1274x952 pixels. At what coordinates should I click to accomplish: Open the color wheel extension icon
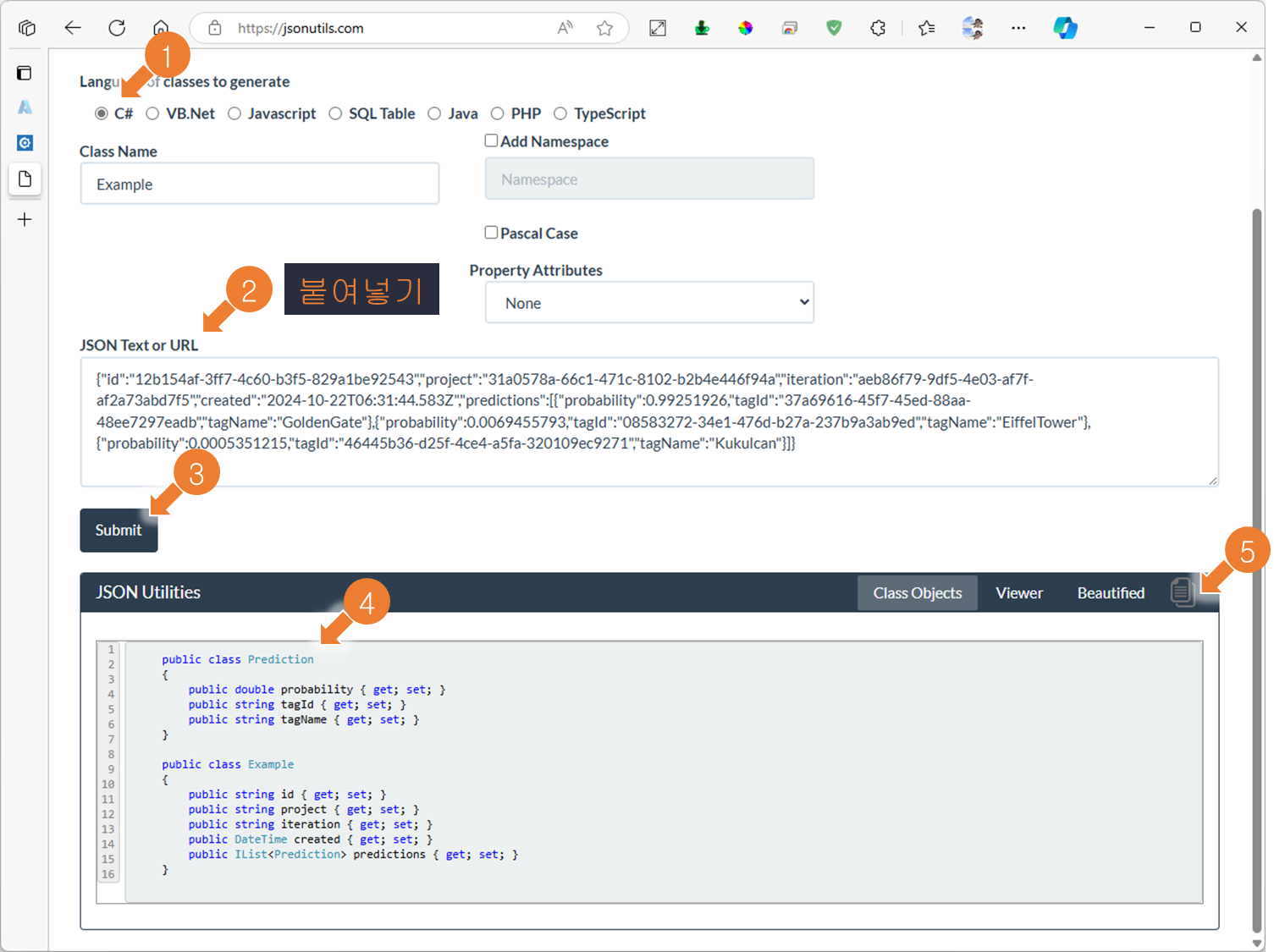[746, 28]
